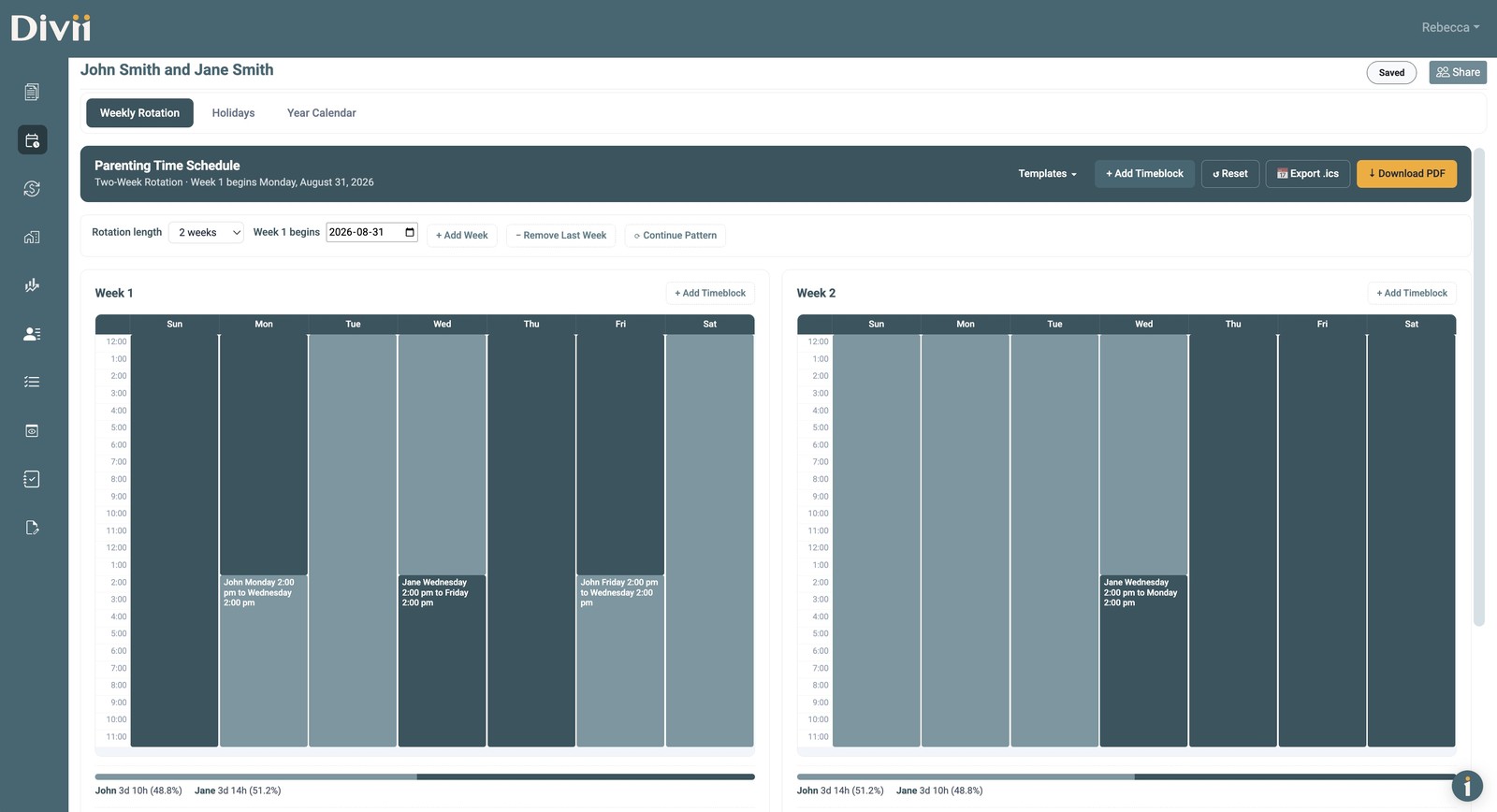Screen dimensions: 1497x812
Task: Open the house and building sidebar icon
Action: (x=32, y=238)
